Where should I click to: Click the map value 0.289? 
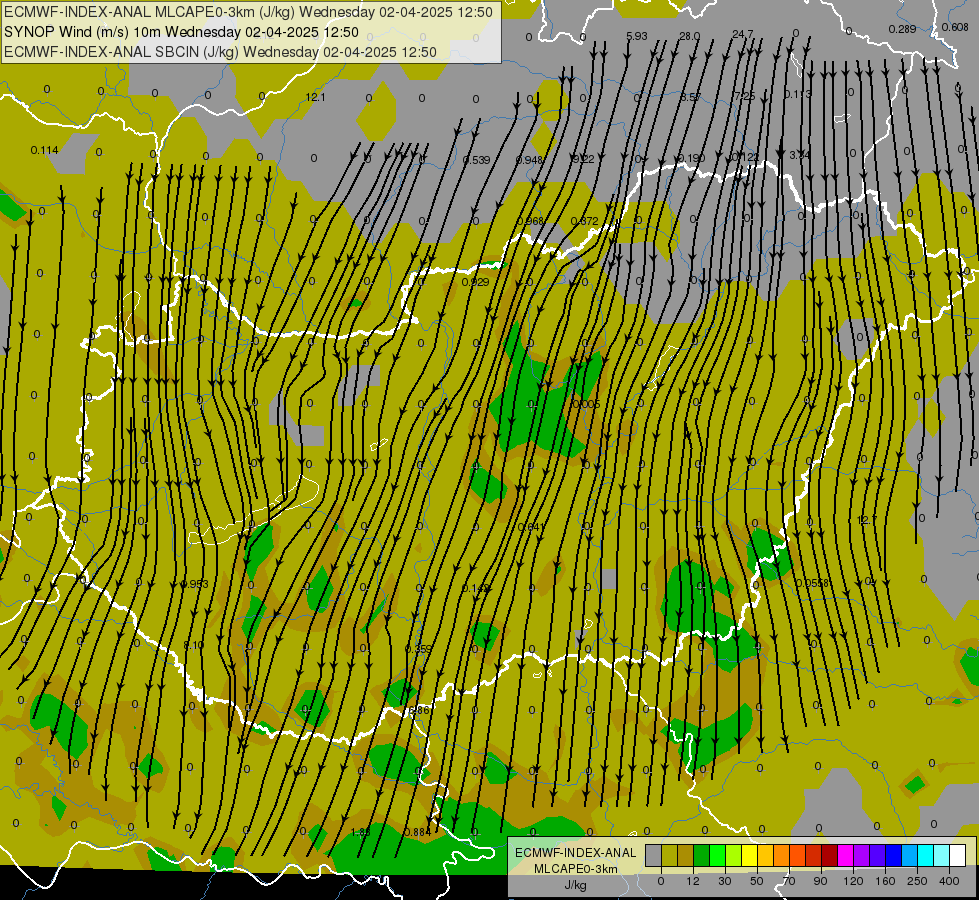point(902,29)
